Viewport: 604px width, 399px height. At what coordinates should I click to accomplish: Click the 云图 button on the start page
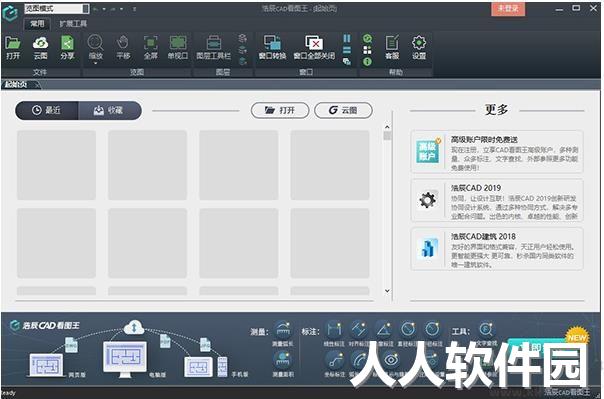tap(343, 111)
